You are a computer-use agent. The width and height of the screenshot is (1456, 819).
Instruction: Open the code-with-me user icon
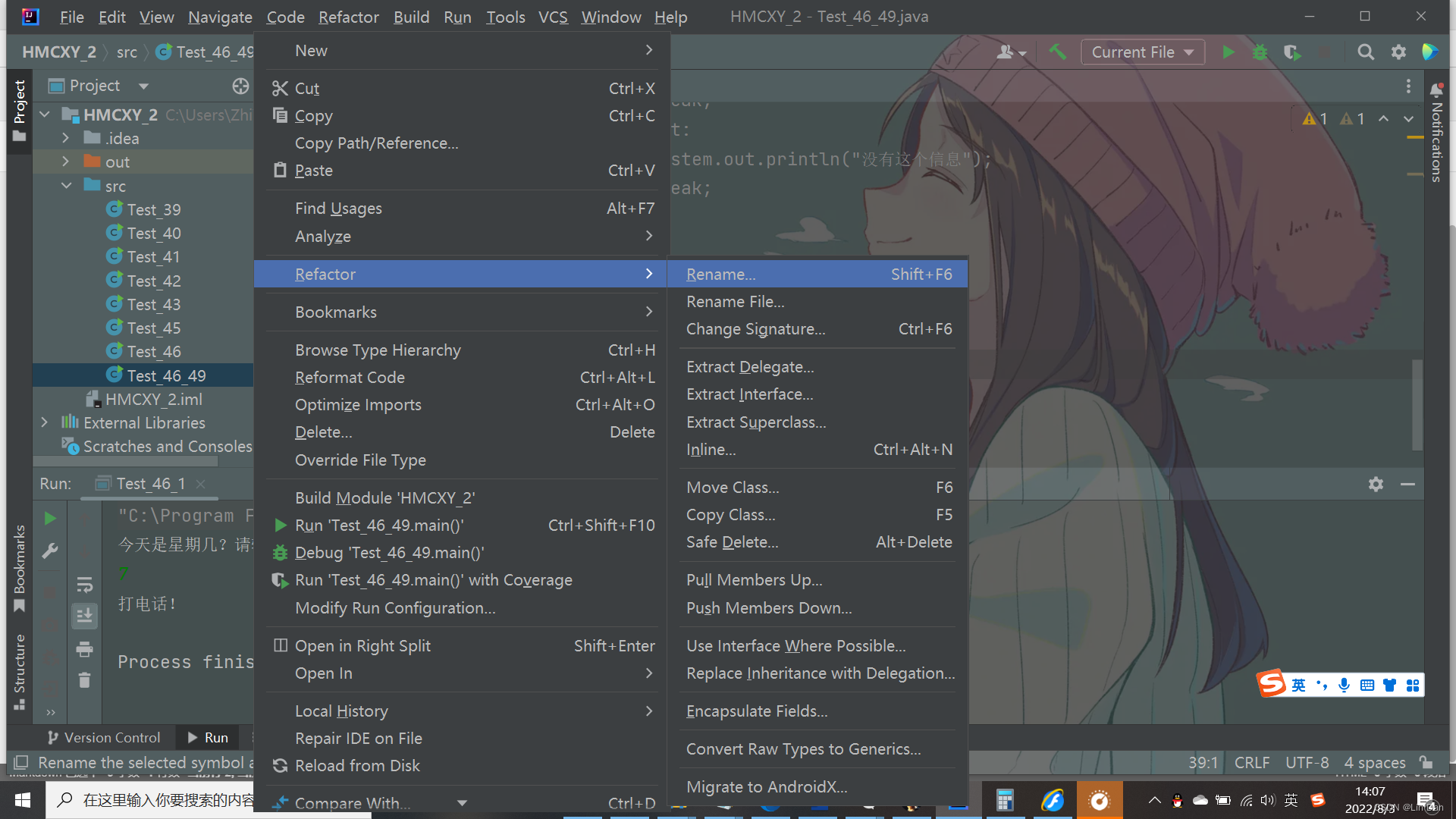1011,52
